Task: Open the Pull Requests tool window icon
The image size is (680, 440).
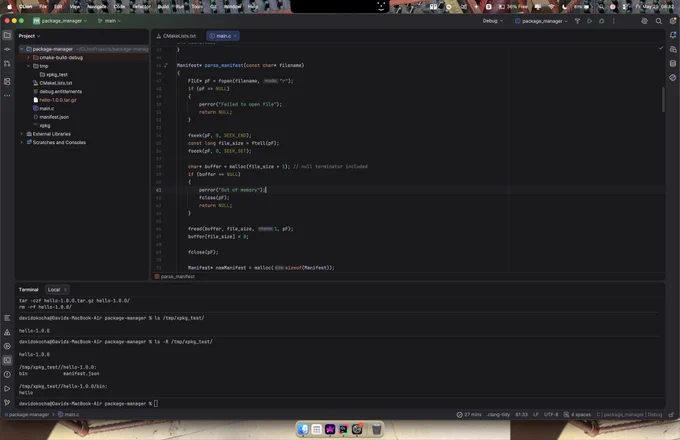Action: tap(7, 64)
